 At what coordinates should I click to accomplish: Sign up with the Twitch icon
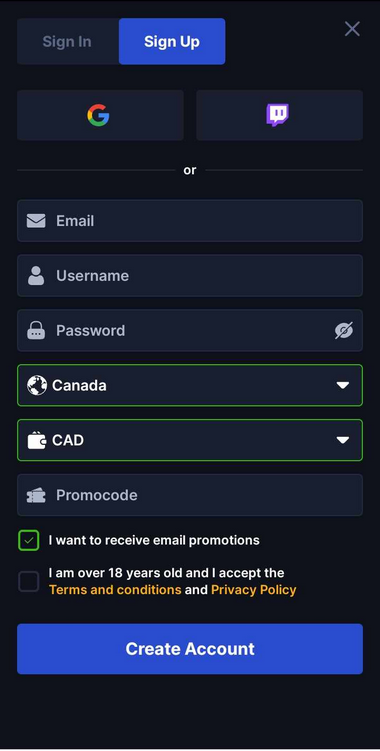[x=279, y=115]
